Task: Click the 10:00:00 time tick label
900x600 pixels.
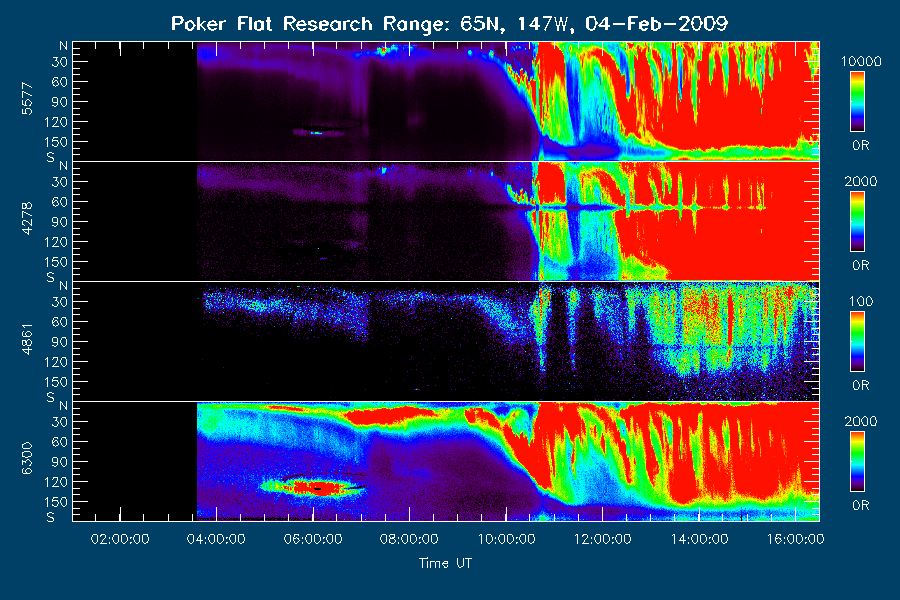Action: click(506, 539)
